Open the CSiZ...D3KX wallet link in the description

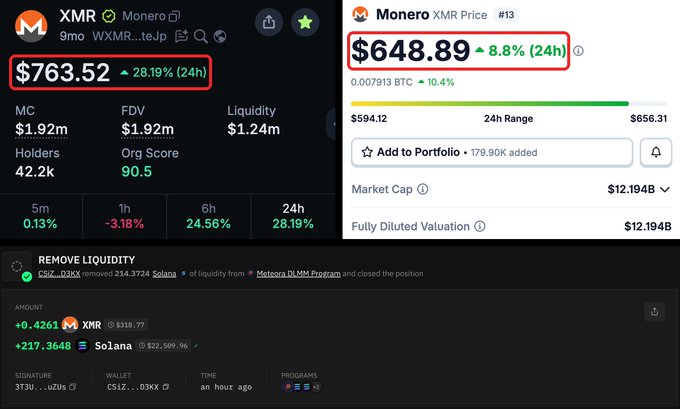click(59, 274)
